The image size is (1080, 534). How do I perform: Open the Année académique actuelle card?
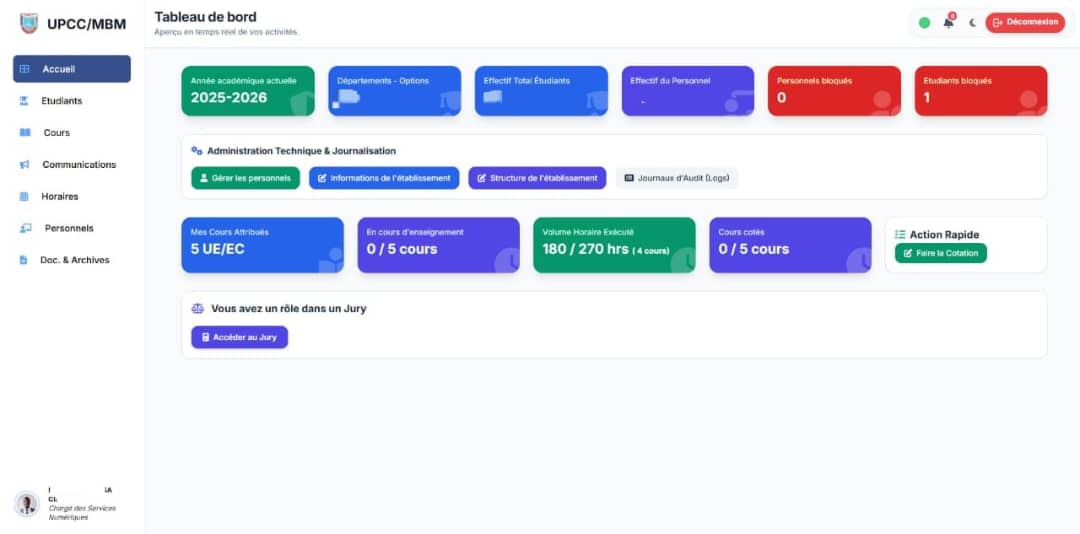tap(248, 90)
